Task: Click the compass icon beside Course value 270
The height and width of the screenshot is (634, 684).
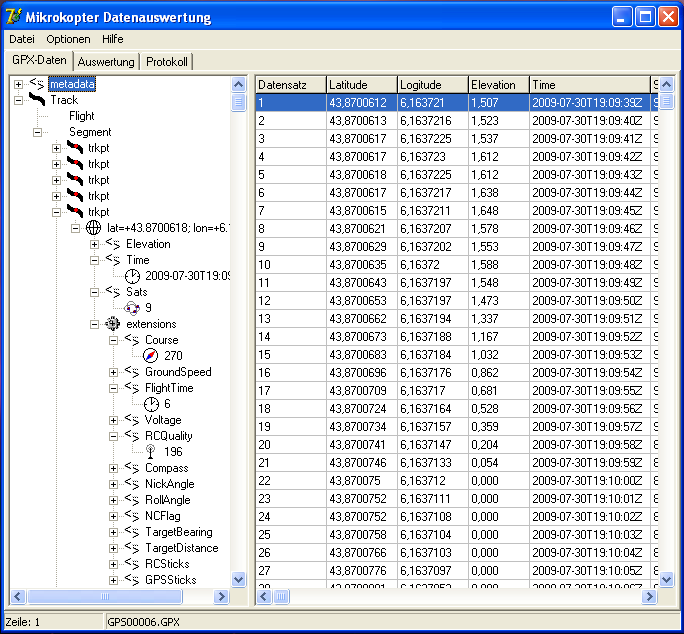Action: (x=150, y=356)
